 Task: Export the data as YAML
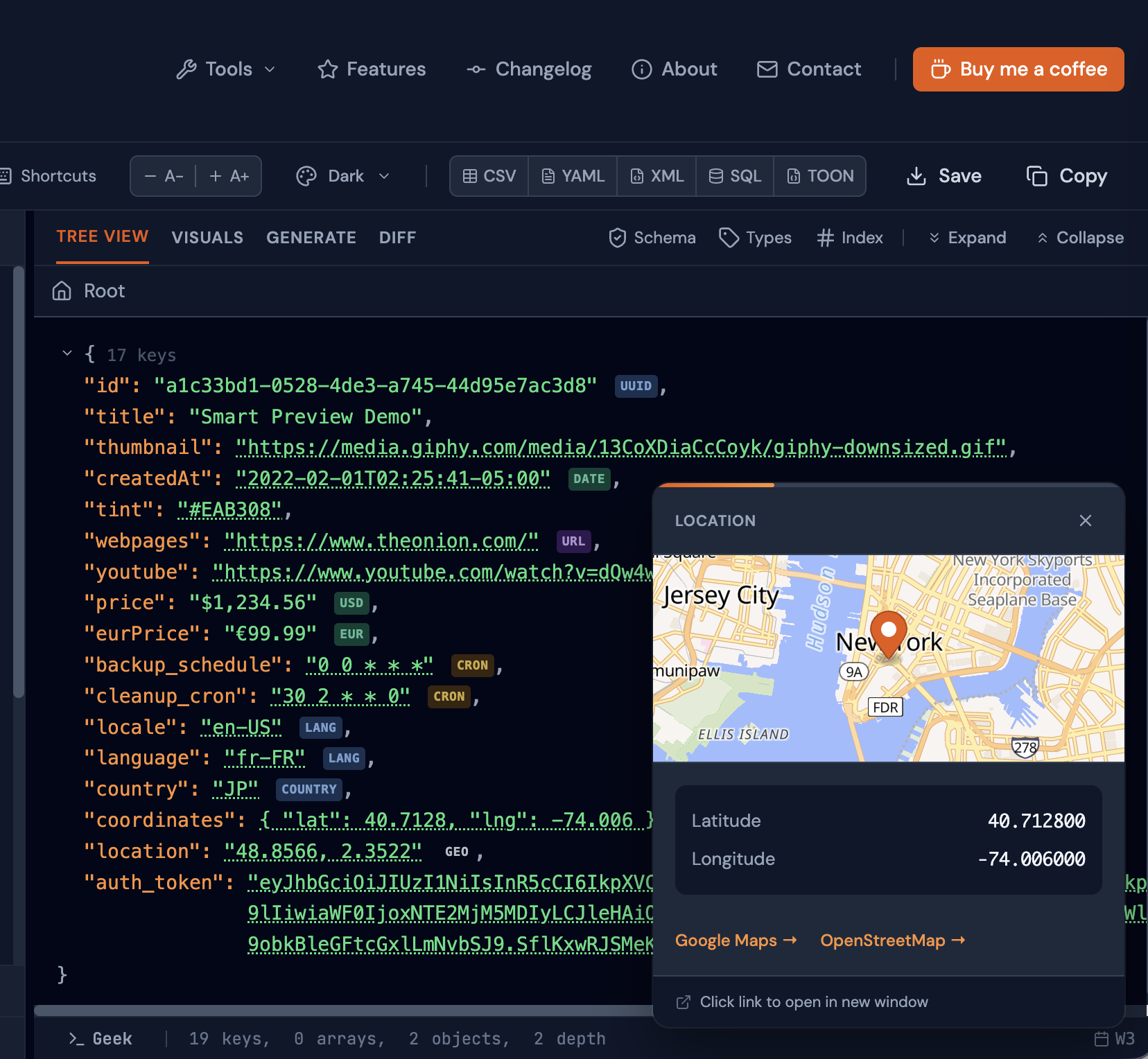coord(572,176)
